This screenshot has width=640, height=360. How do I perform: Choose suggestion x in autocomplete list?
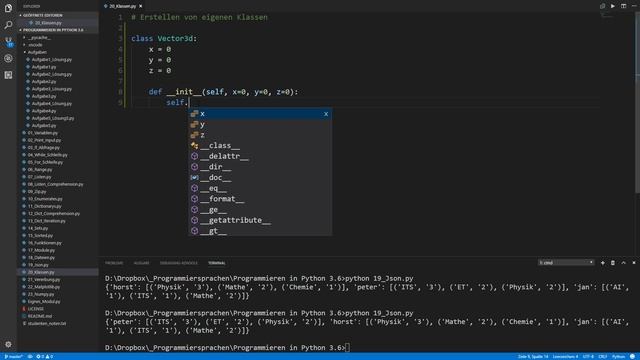260,114
